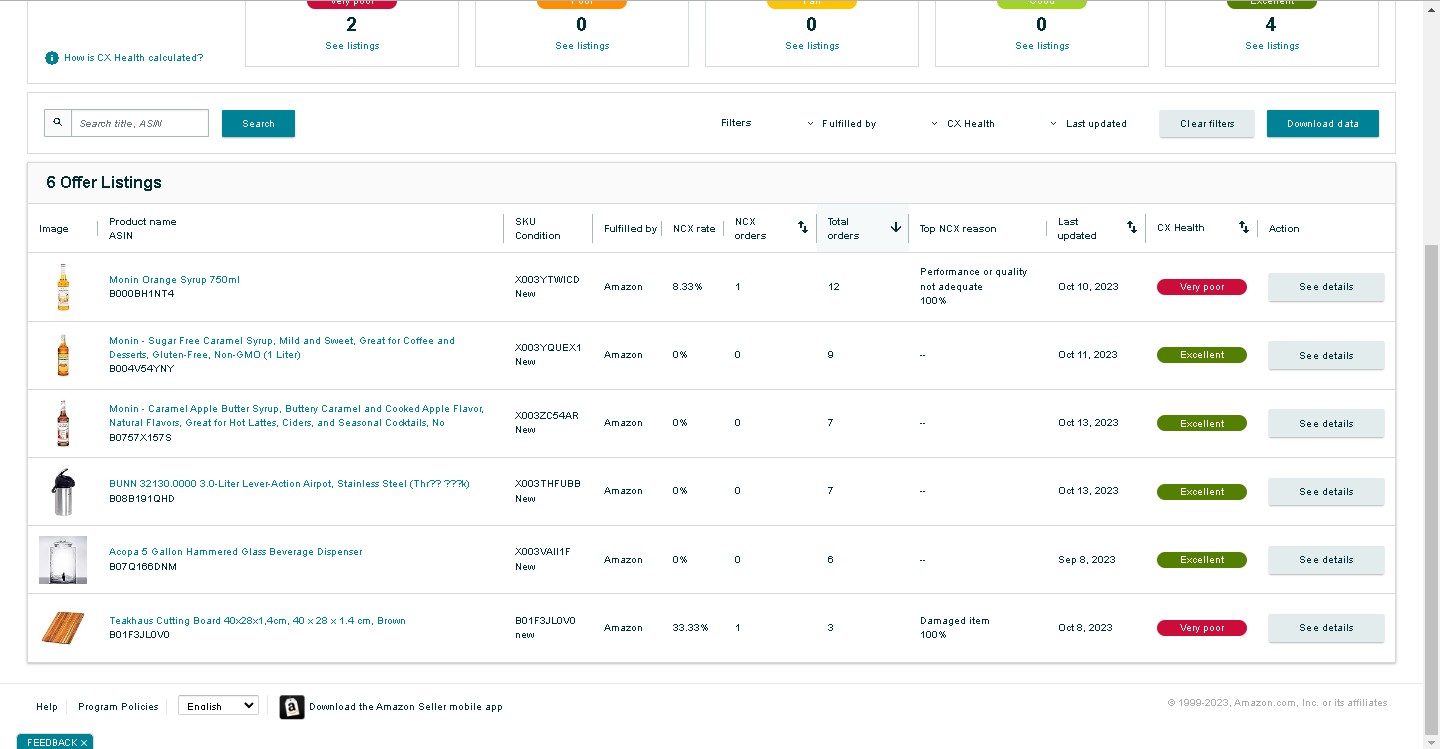Click the Damaged item top NCX reason

(955, 621)
